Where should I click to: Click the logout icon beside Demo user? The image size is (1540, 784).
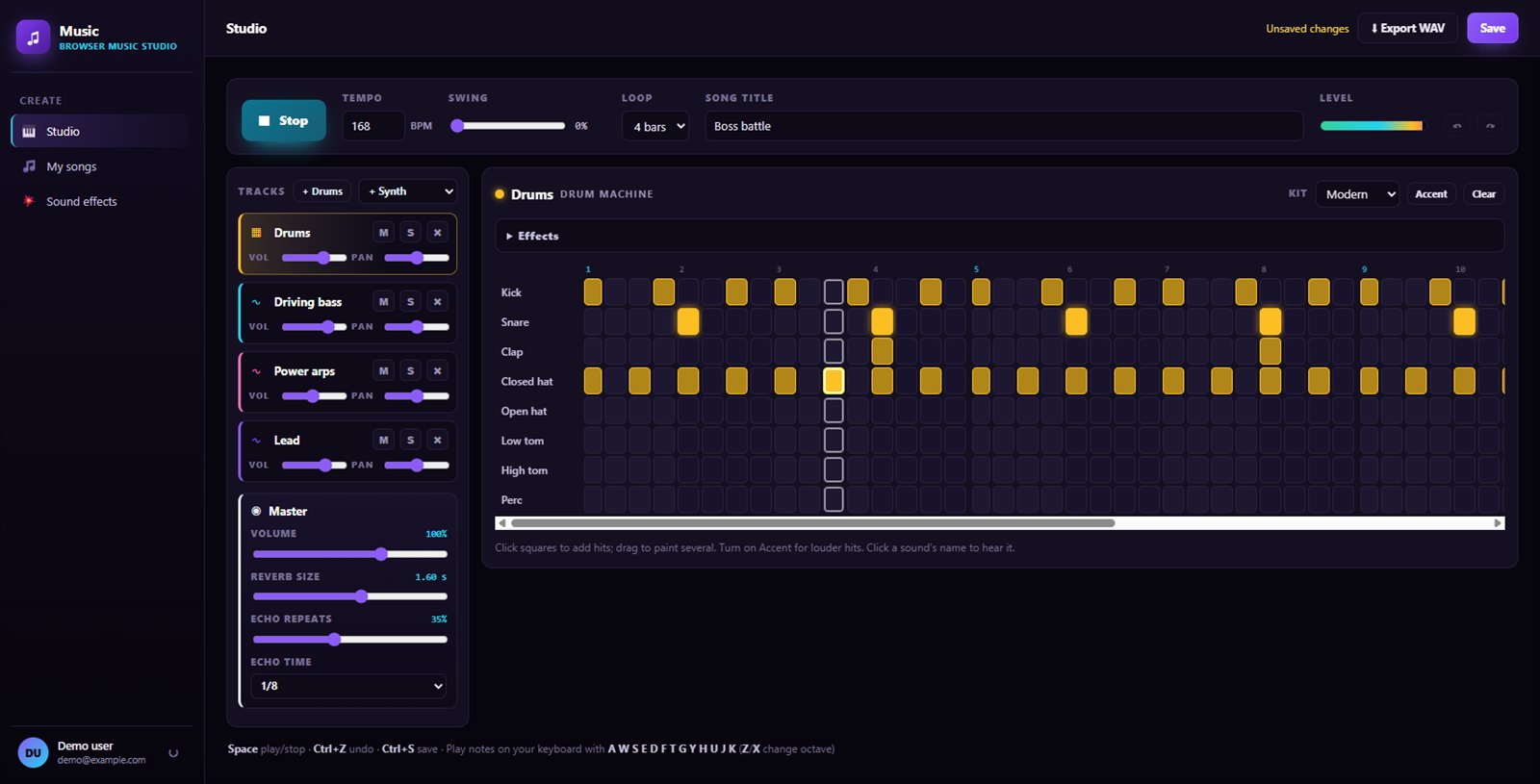coord(173,753)
